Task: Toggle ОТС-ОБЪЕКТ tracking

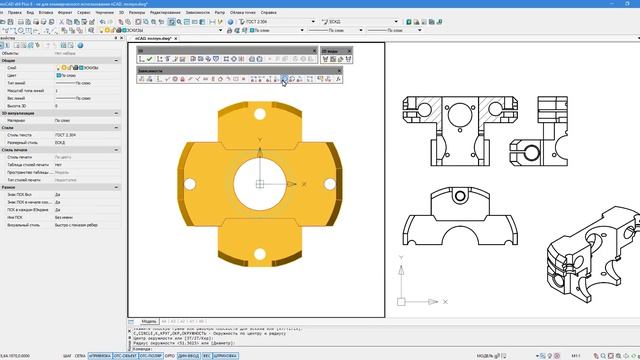Action: [x=125, y=356]
